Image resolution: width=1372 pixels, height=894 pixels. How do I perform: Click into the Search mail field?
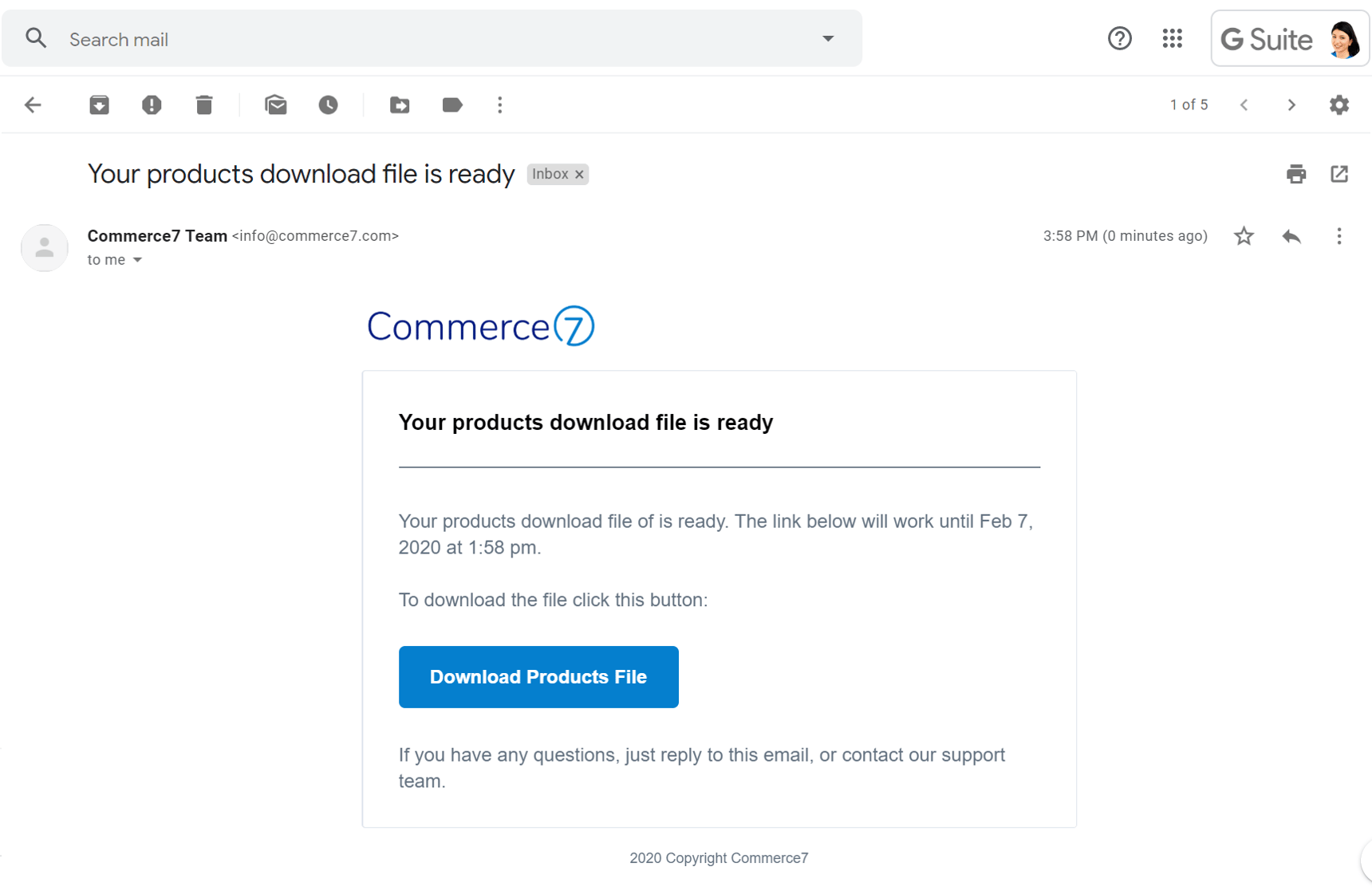point(431,39)
